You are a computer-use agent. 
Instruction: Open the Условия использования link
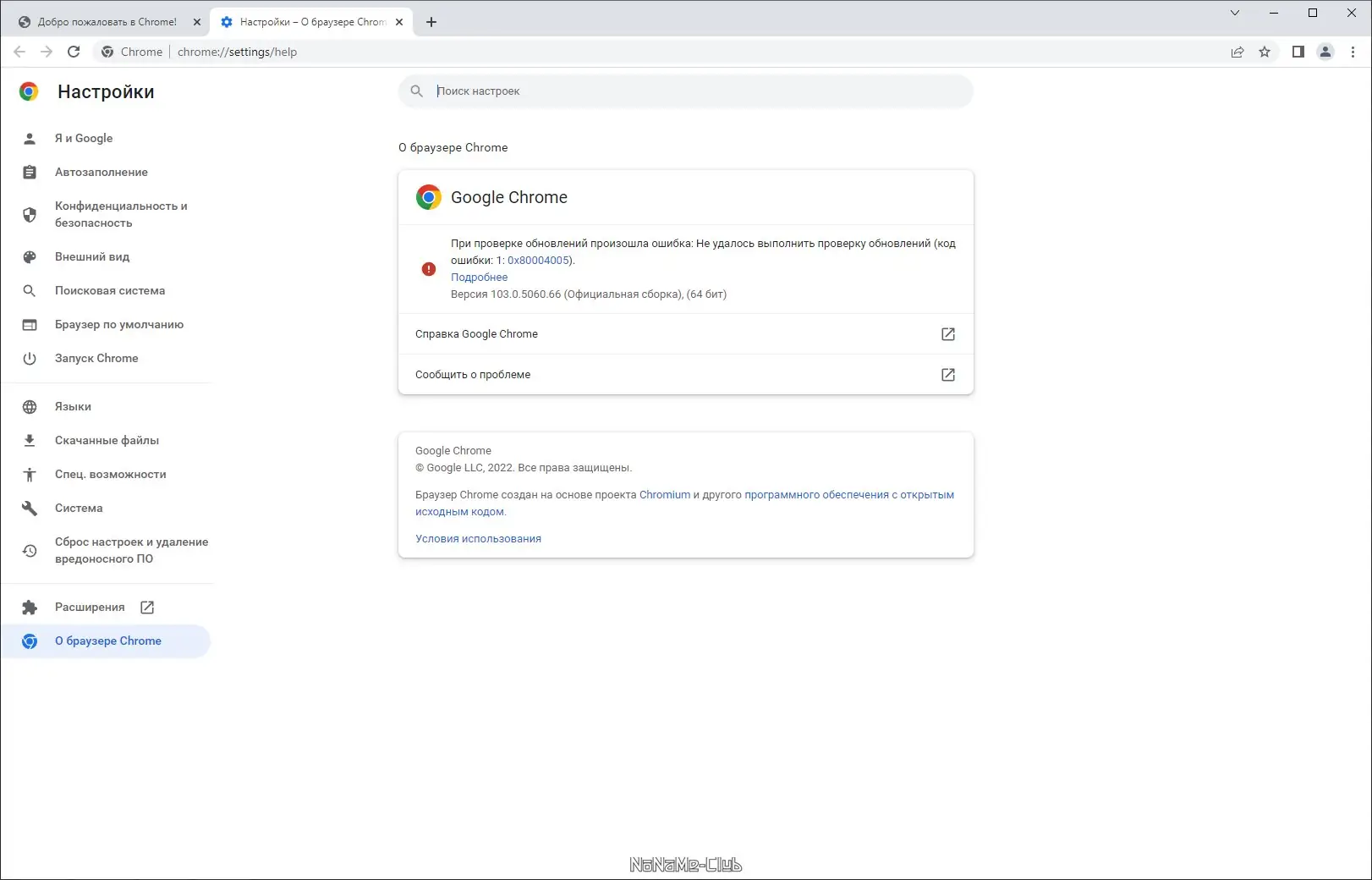478,539
